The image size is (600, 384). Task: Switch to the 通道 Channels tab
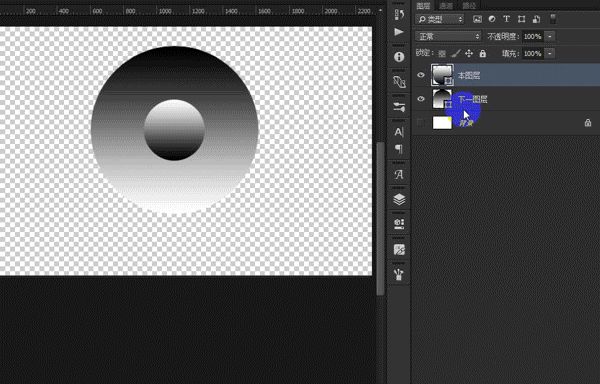point(446,5)
